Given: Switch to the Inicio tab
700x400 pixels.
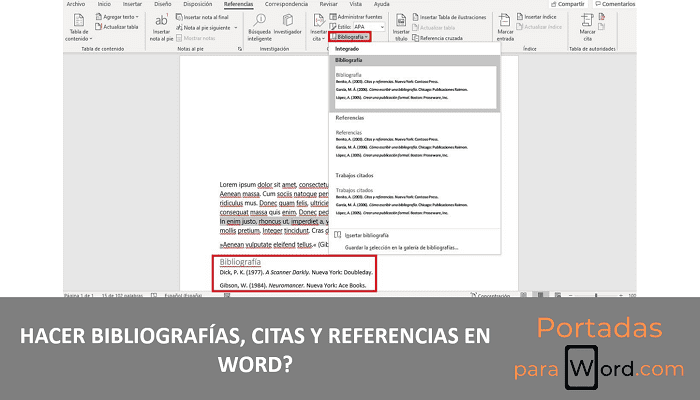Looking at the screenshot, I should click(x=104, y=4).
